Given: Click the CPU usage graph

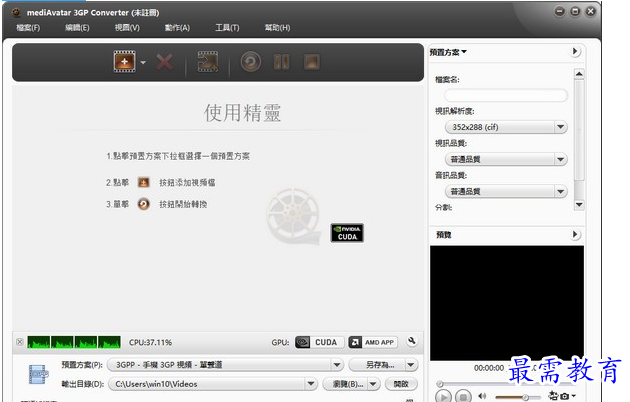Looking at the screenshot, I should (74, 342).
